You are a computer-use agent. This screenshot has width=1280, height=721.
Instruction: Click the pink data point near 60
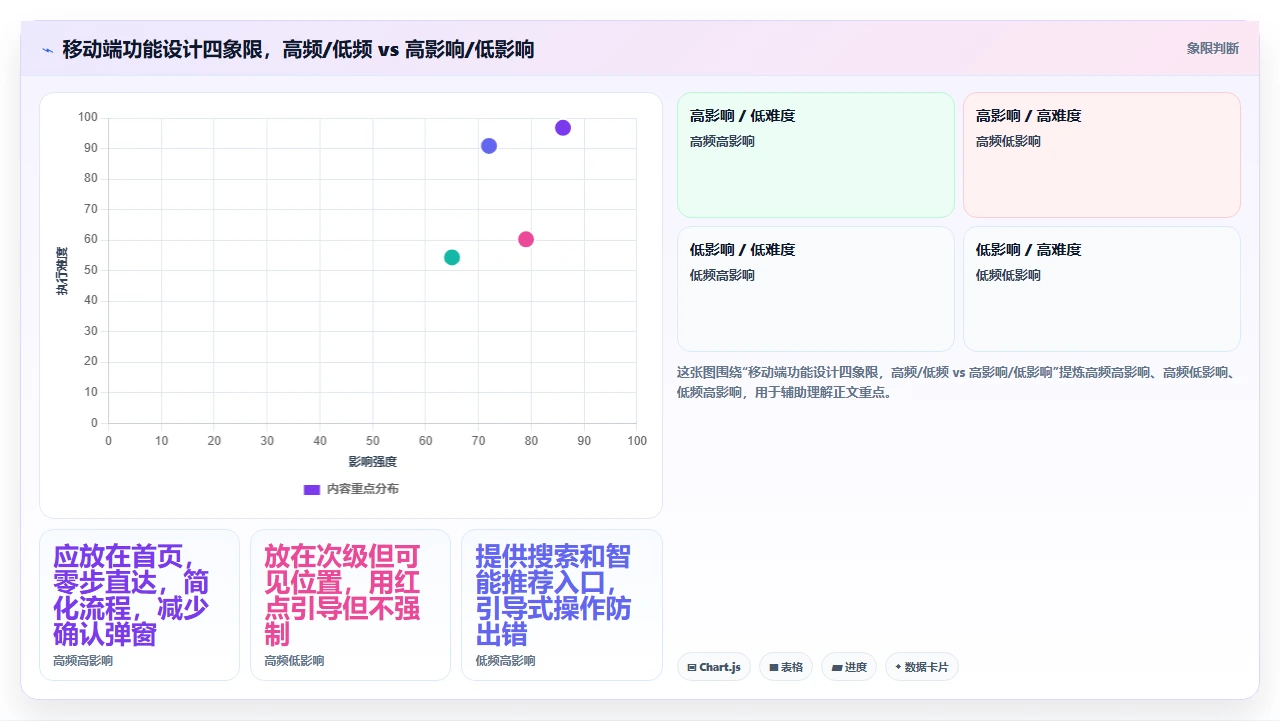coord(526,239)
